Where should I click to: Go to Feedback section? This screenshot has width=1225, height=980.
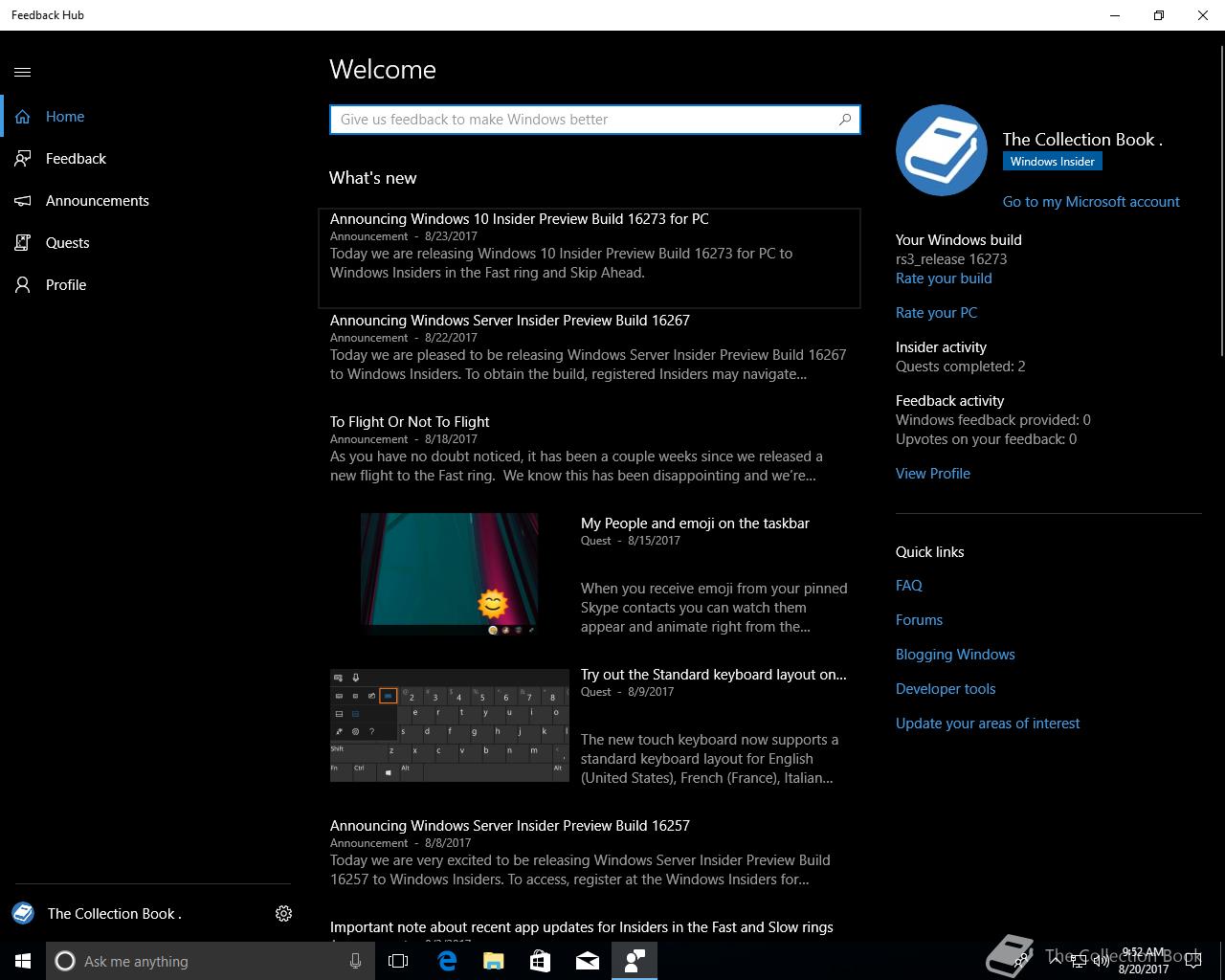click(x=153, y=159)
